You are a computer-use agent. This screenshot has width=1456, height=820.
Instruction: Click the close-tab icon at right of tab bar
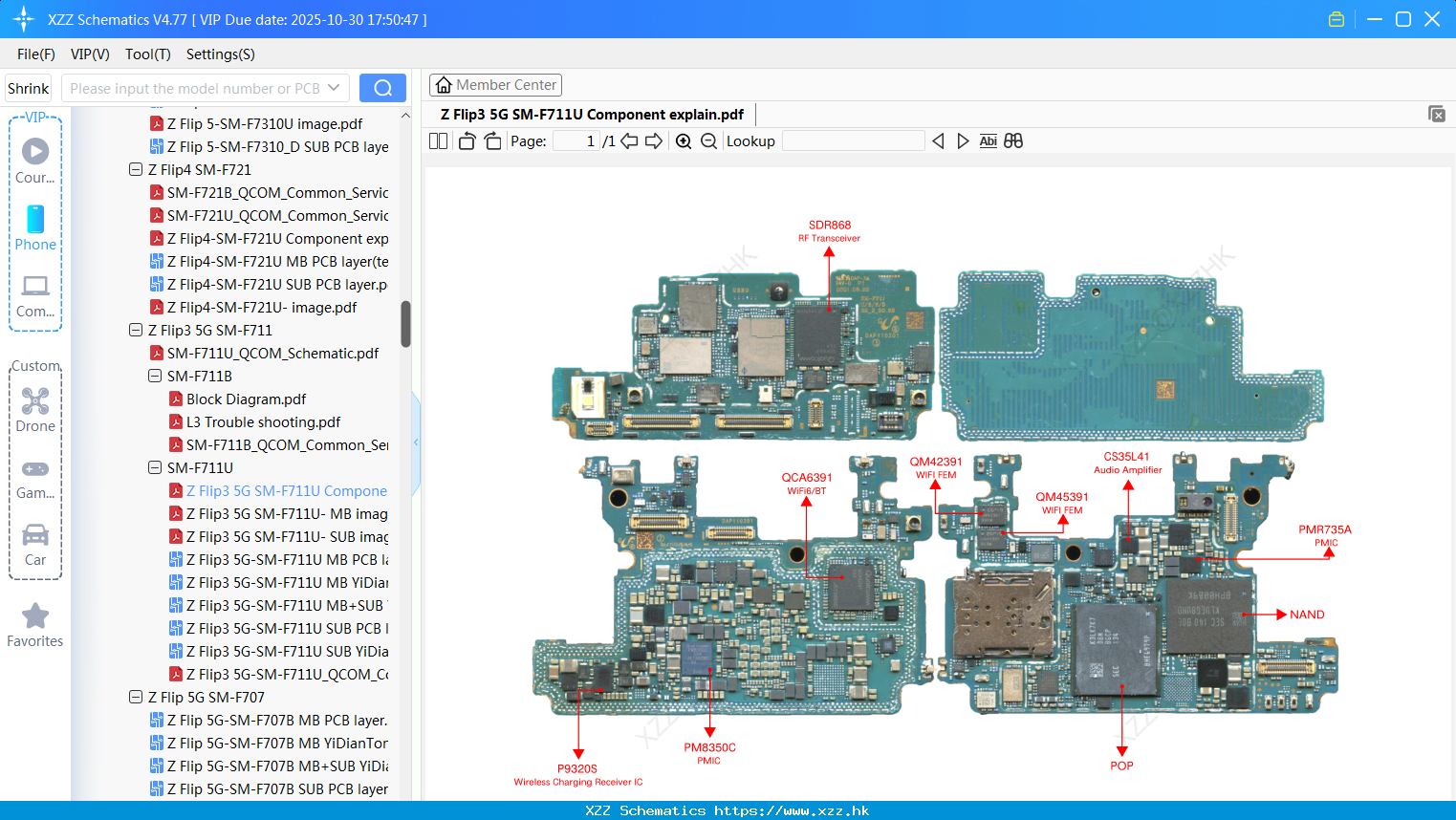[x=1437, y=114]
